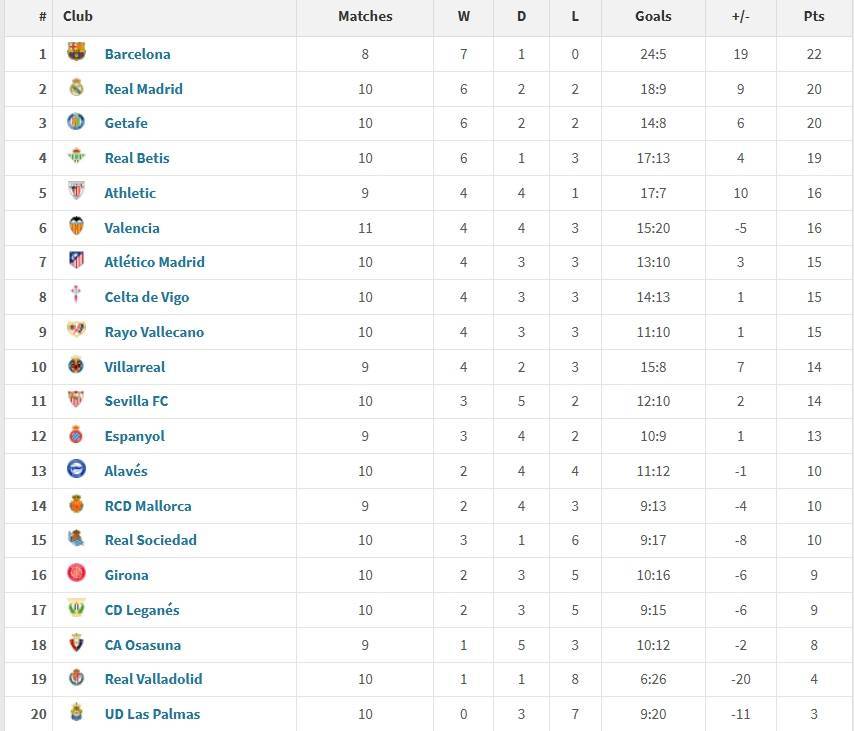The height and width of the screenshot is (731, 854).
Task: Open the Celta de Vigo club link
Action: (147, 297)
